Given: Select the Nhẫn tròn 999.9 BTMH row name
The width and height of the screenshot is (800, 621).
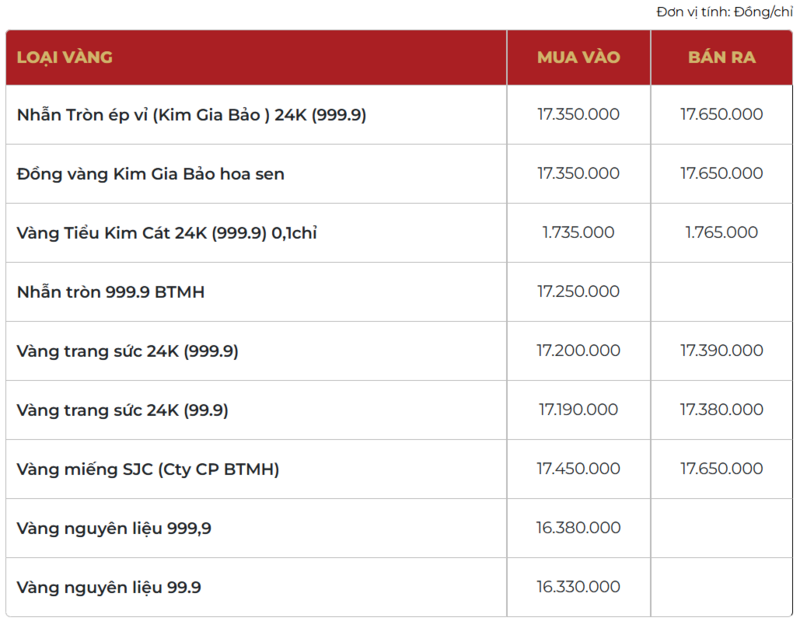Looking at the screenshot, I should tap(111, 292).
